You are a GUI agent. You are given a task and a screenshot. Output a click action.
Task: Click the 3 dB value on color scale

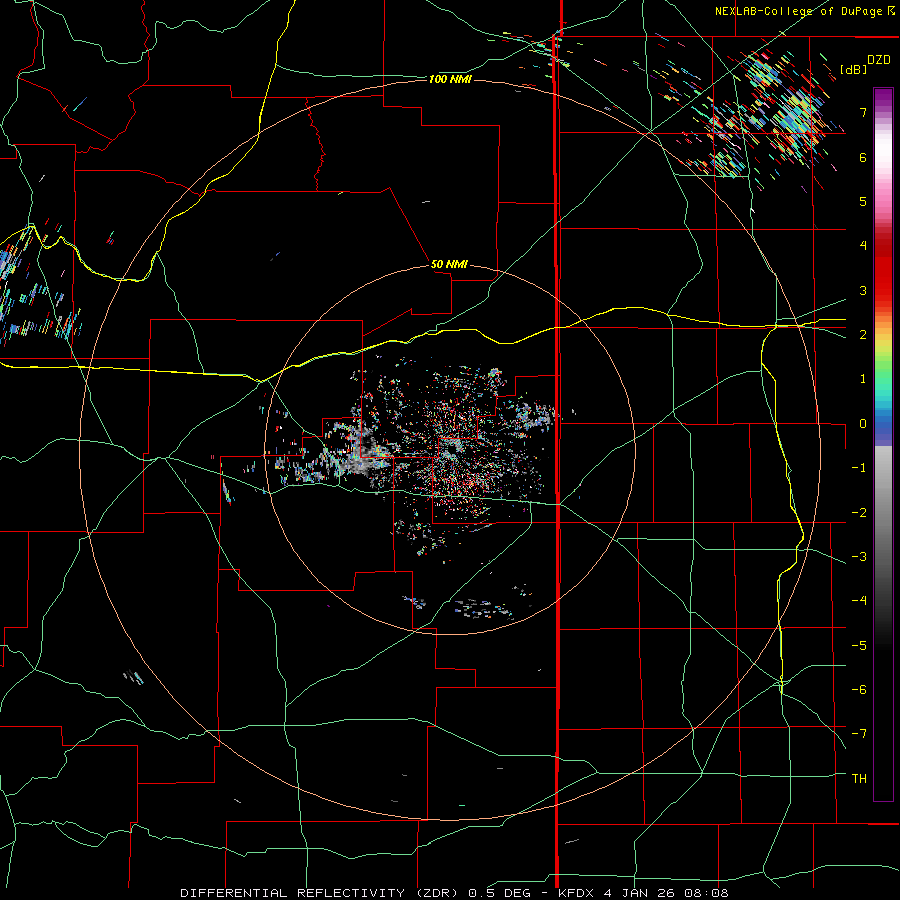863,290
